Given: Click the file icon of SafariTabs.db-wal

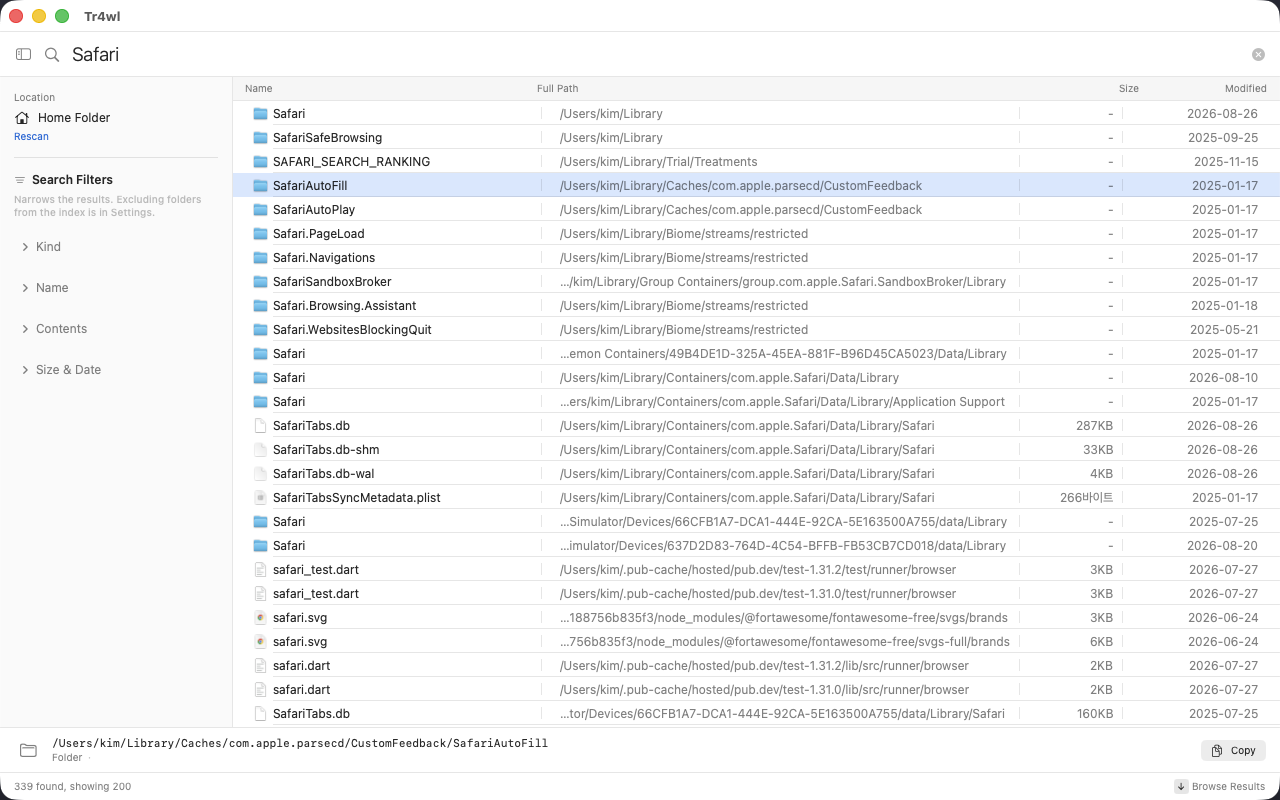Looking at the screenshot, I should (x=260, y=473).
